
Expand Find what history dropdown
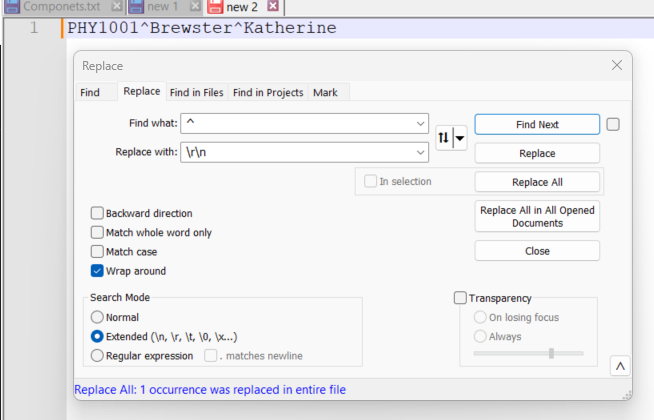(420, 123)
